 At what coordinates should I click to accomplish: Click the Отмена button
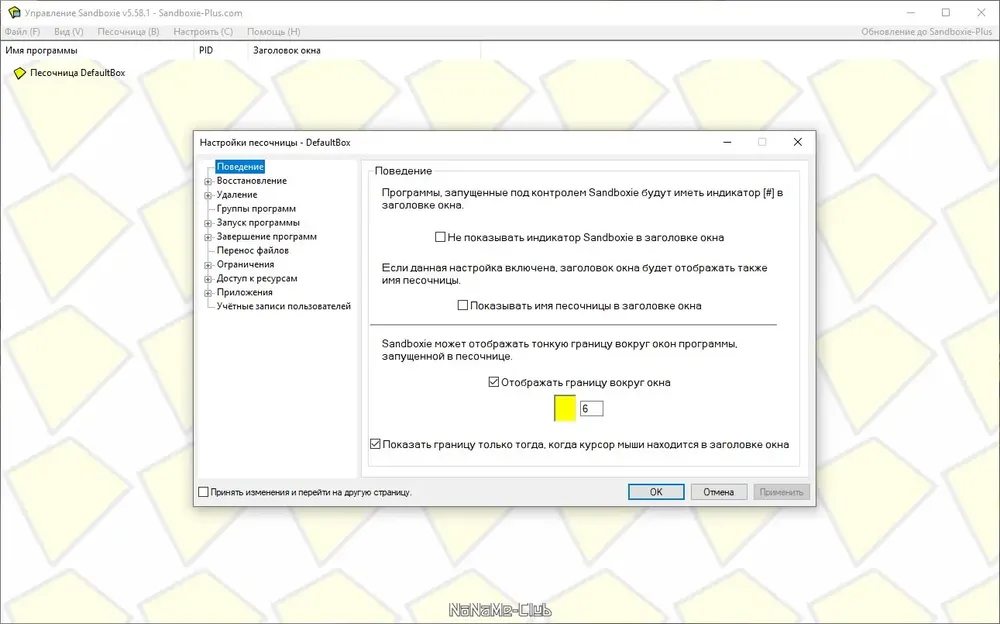pos(719,492)
